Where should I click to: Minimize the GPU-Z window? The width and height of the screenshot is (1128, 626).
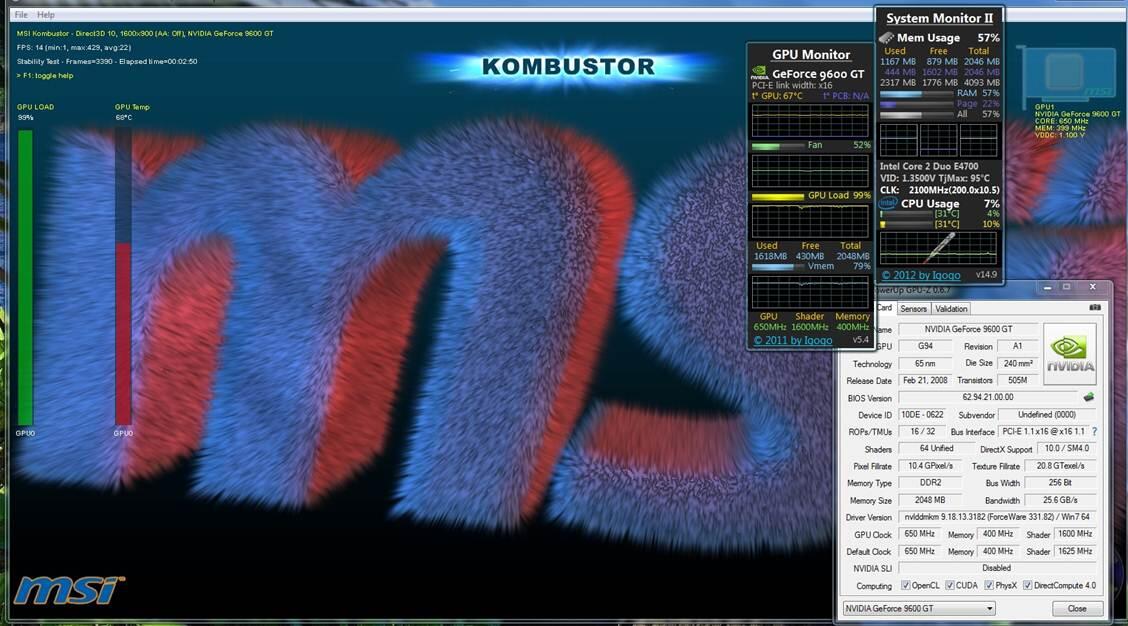pyautogui.click(x=1047, y=288)
